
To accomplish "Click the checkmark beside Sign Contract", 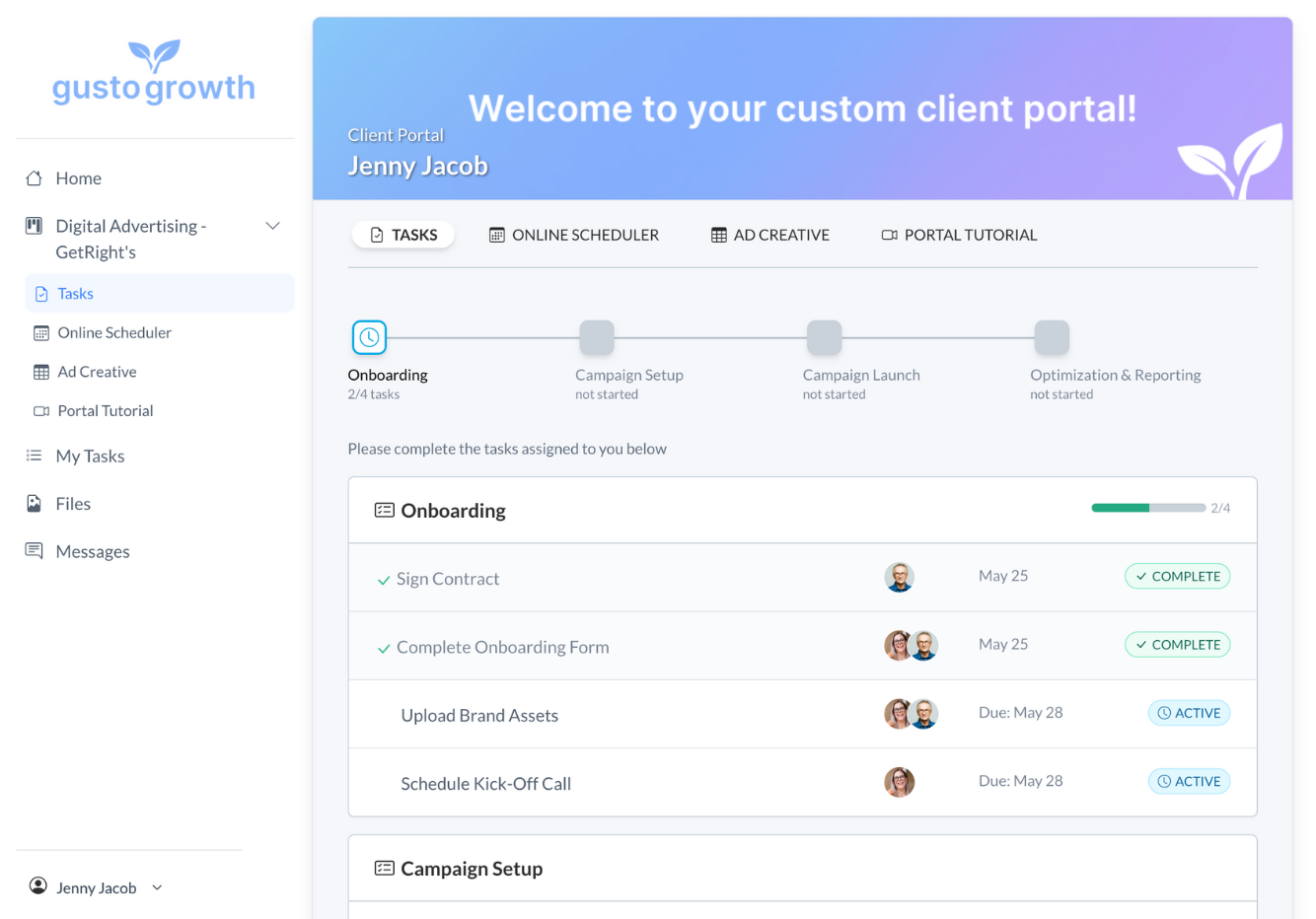I will coord(384,581).
